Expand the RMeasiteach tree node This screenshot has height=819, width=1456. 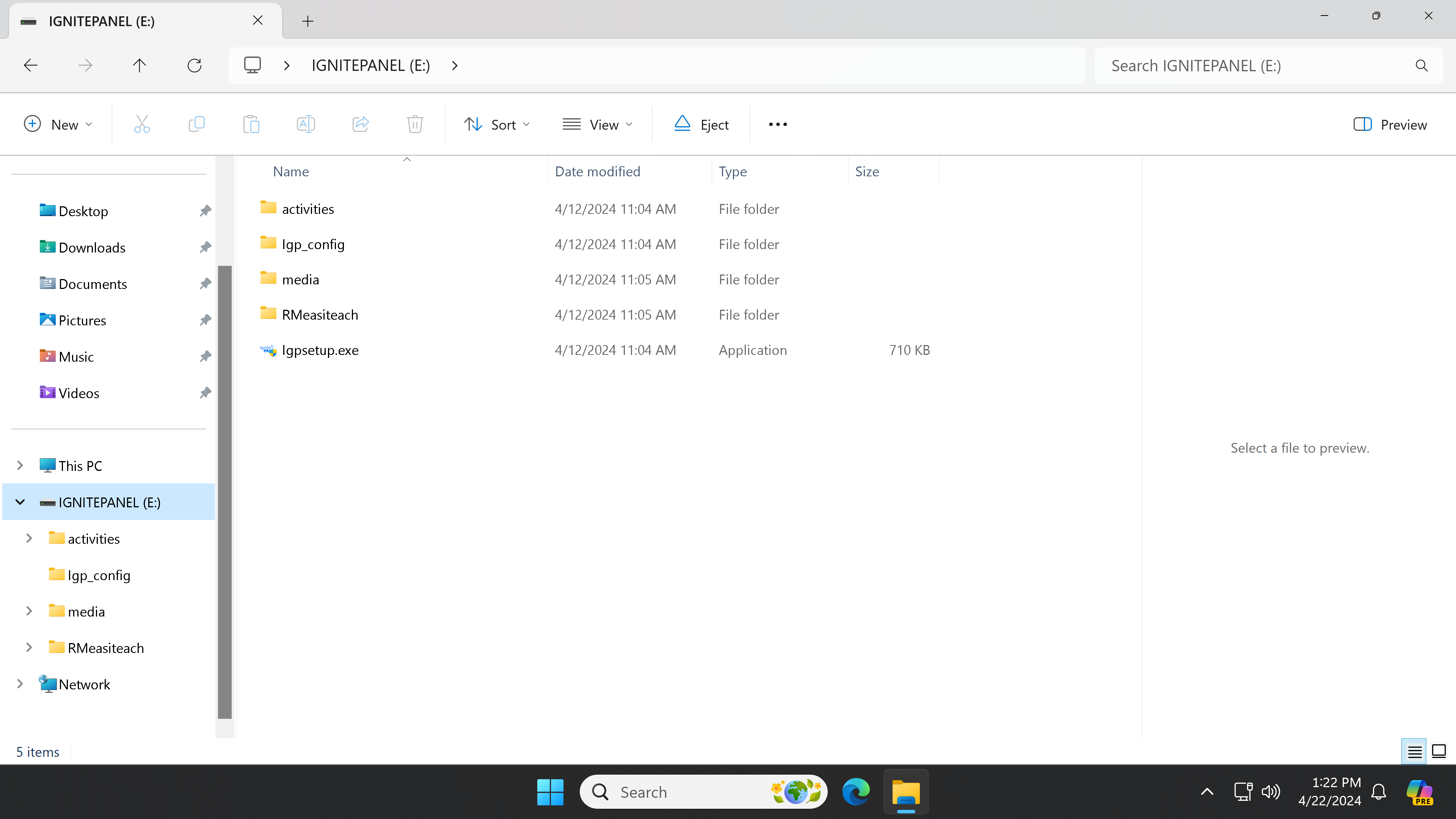click(x=30, y=648)
